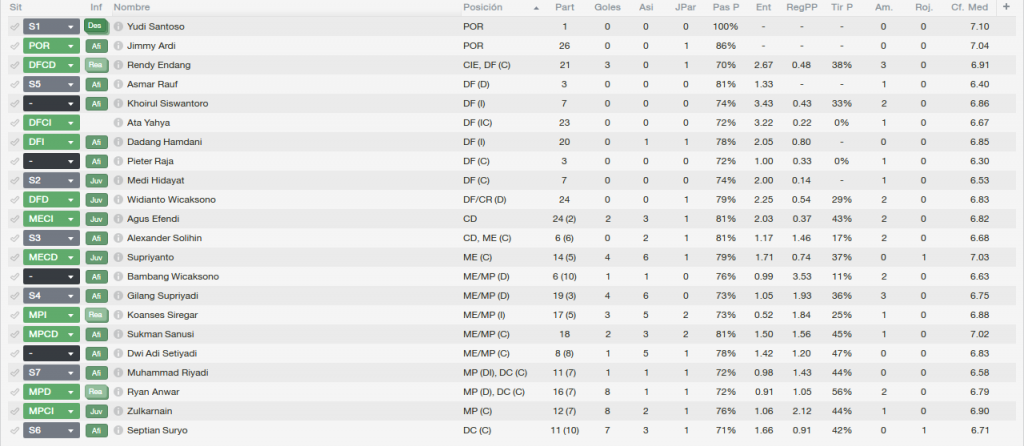This screenshot has height=446, width=1024.
Task: Open the Juv status badge for Supriyanto
Action: [96, 257]
